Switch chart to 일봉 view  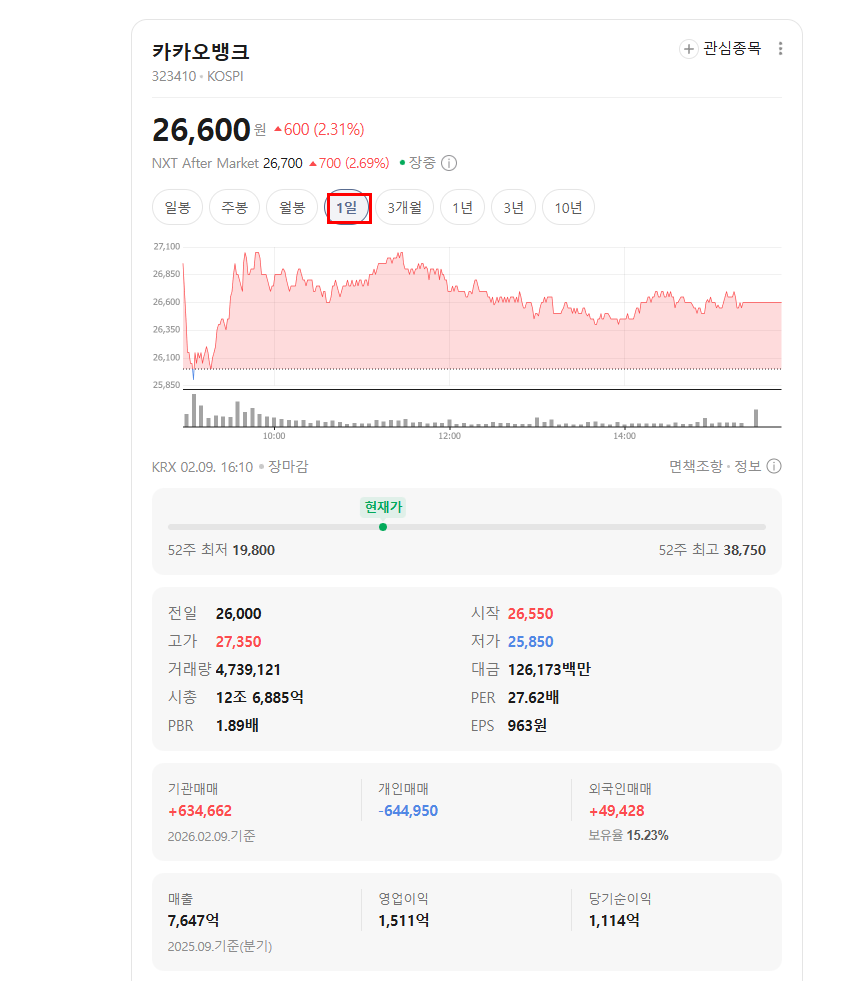(178, 207)
